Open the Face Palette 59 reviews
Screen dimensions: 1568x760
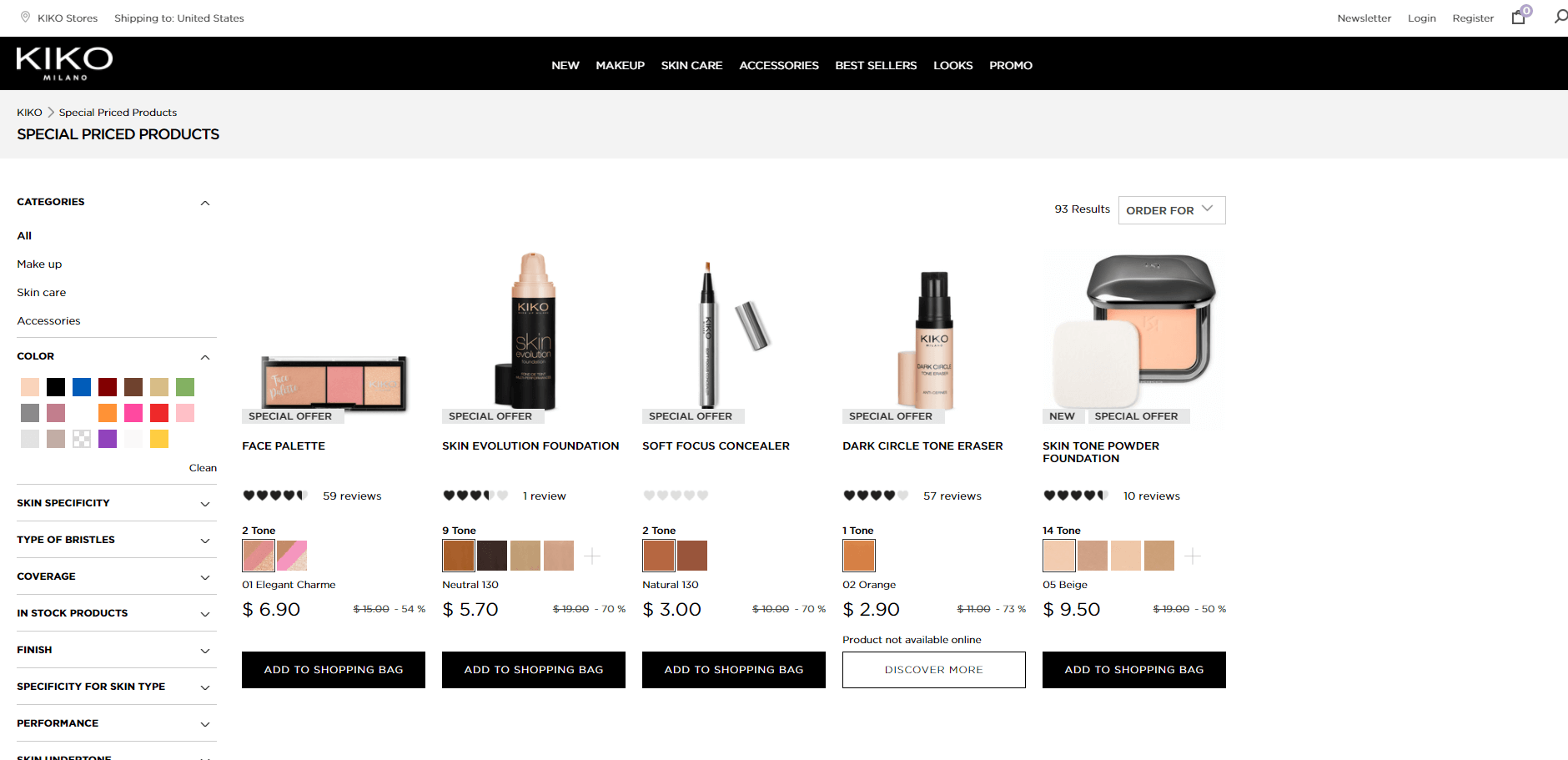click(352, 496)
